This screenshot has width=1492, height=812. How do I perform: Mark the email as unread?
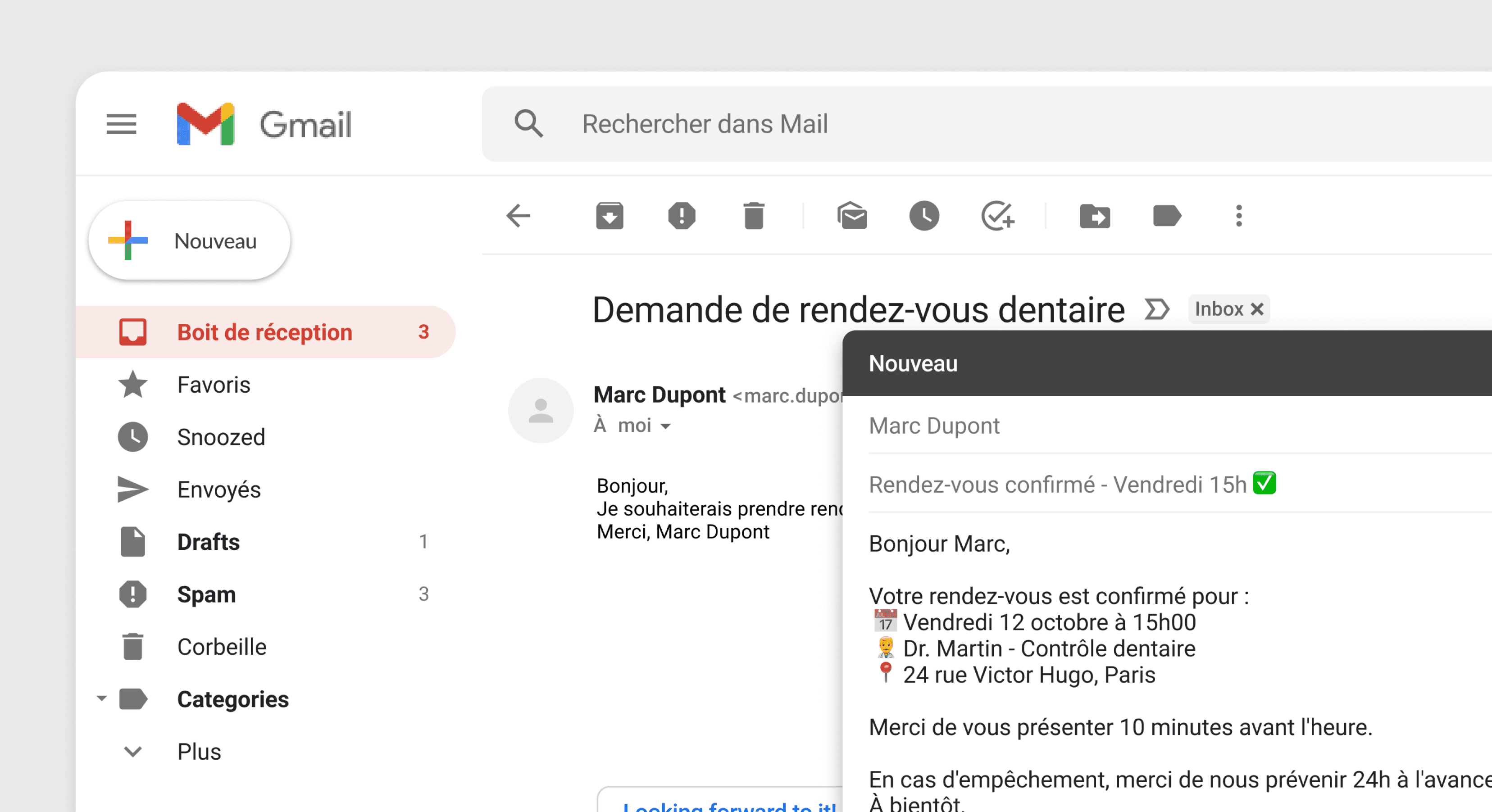(852, 216)
